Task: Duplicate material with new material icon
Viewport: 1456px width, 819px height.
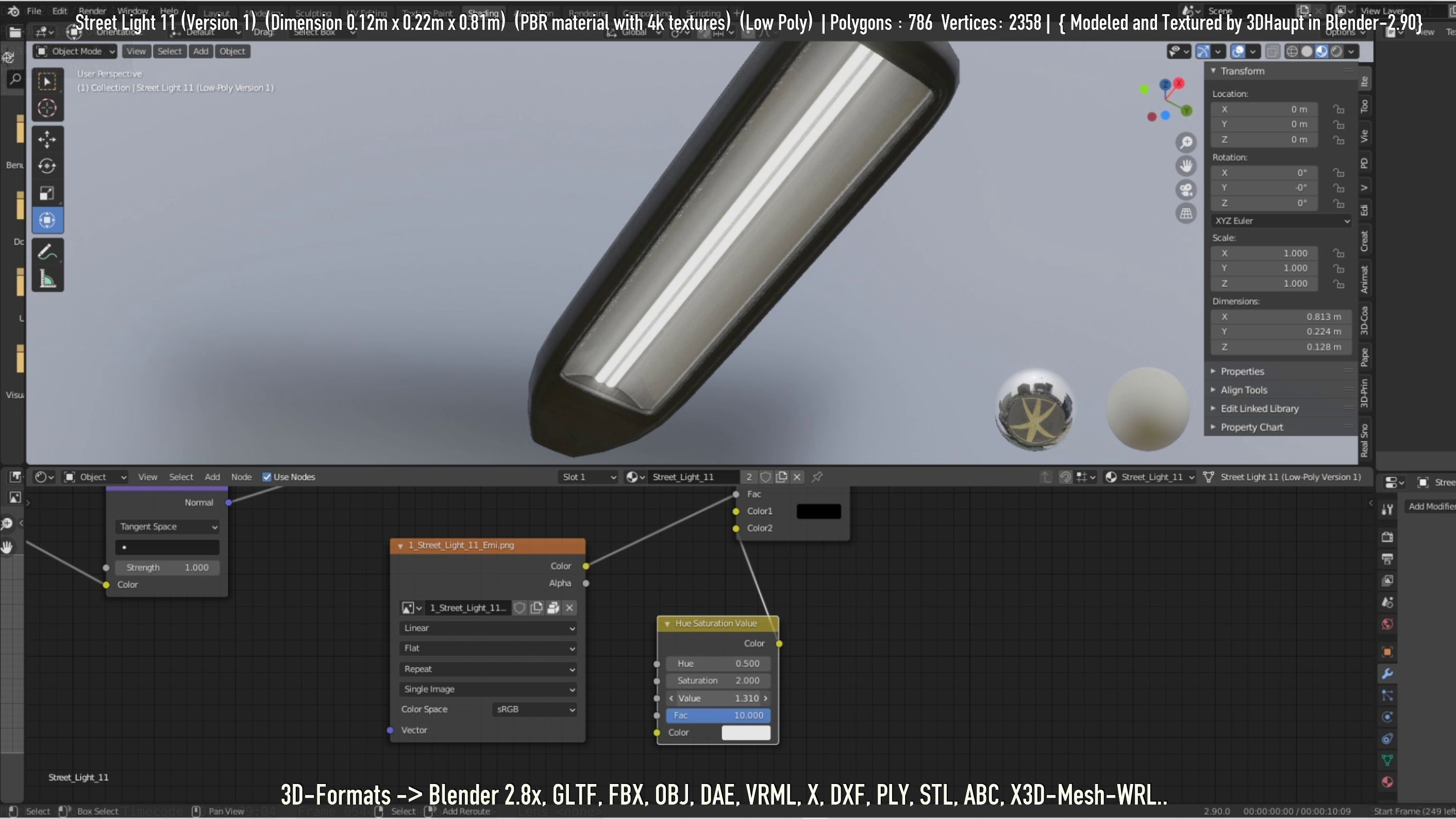Action: [781, 476]
